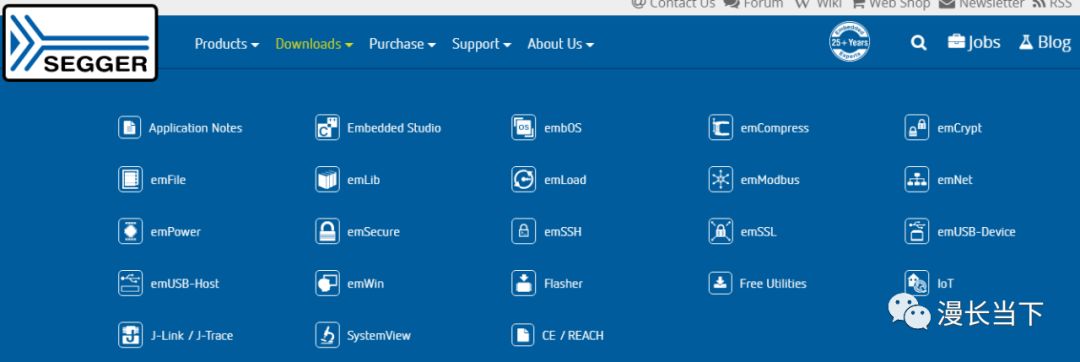Open the emWin text link
The height and width of the screenshot is (362, 1080).
coord(366,284)
